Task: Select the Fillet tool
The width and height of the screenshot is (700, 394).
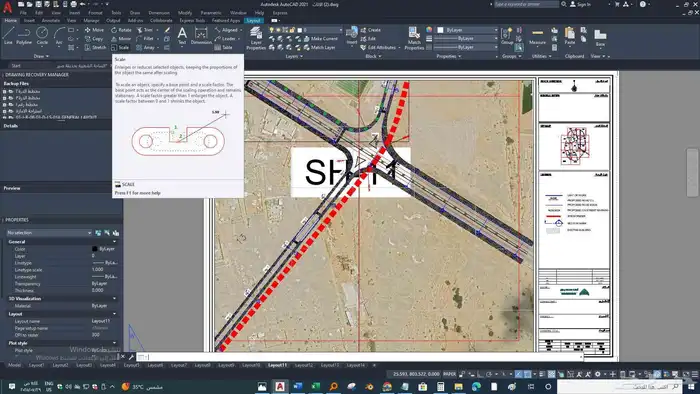Action: click(x=145, y=39)
